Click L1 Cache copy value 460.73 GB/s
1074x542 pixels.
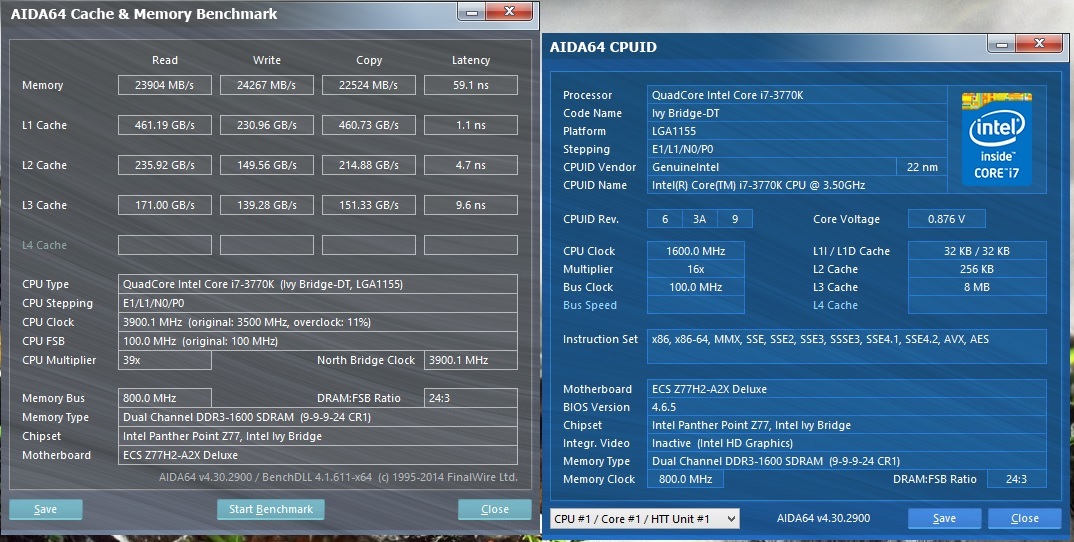(x=369, y=125)
